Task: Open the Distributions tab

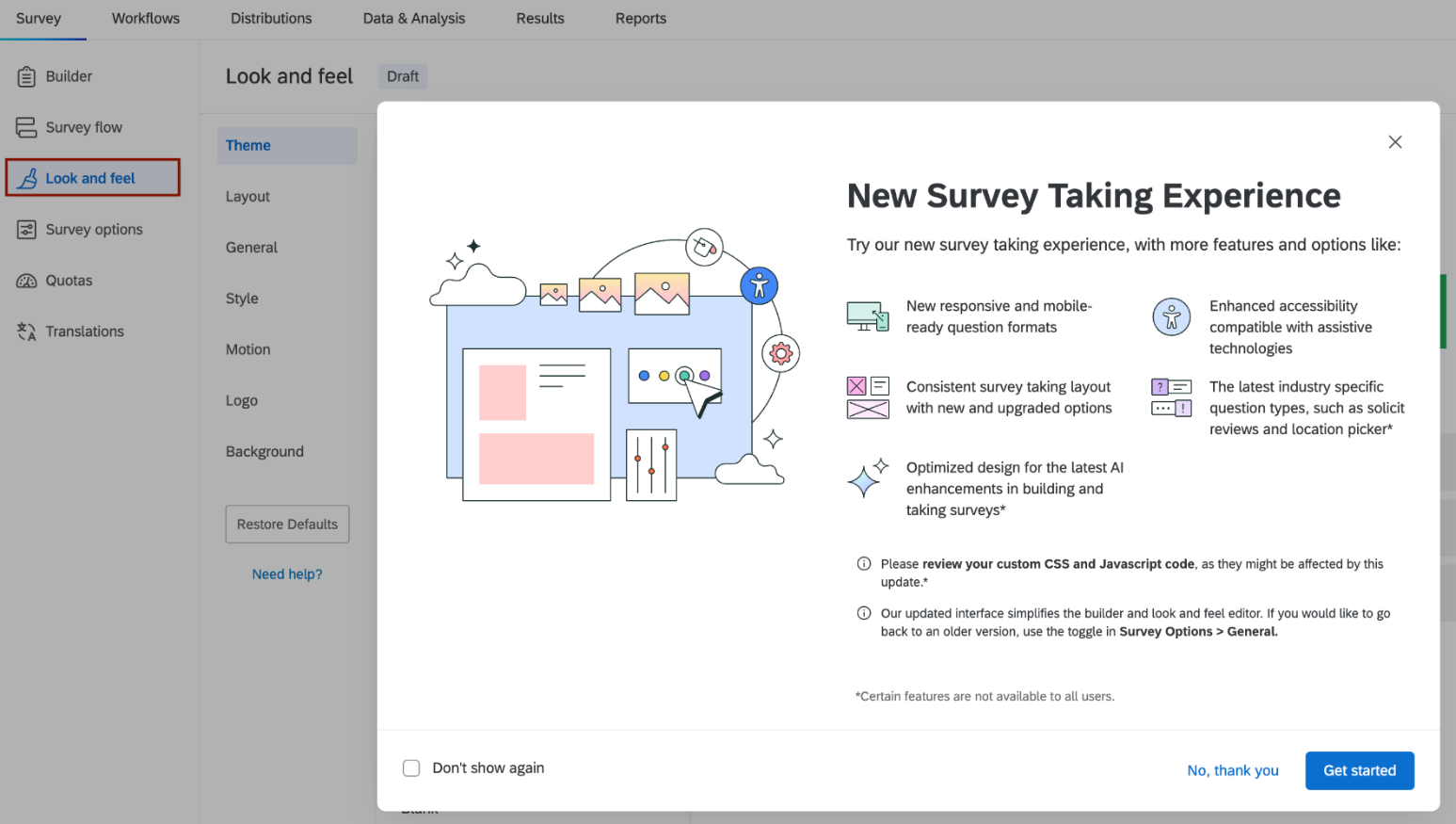Action: click(x=270, y=18)
